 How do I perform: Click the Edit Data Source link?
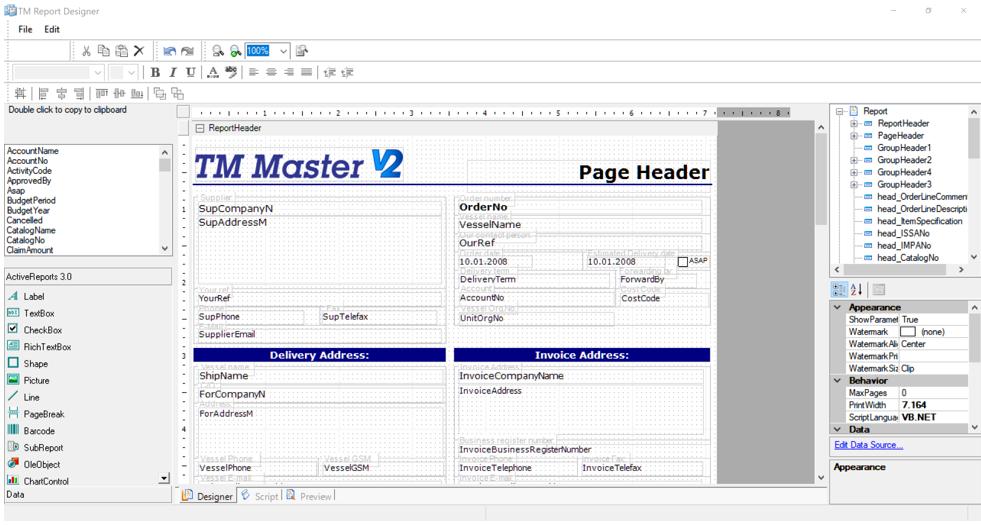point(868,445)
